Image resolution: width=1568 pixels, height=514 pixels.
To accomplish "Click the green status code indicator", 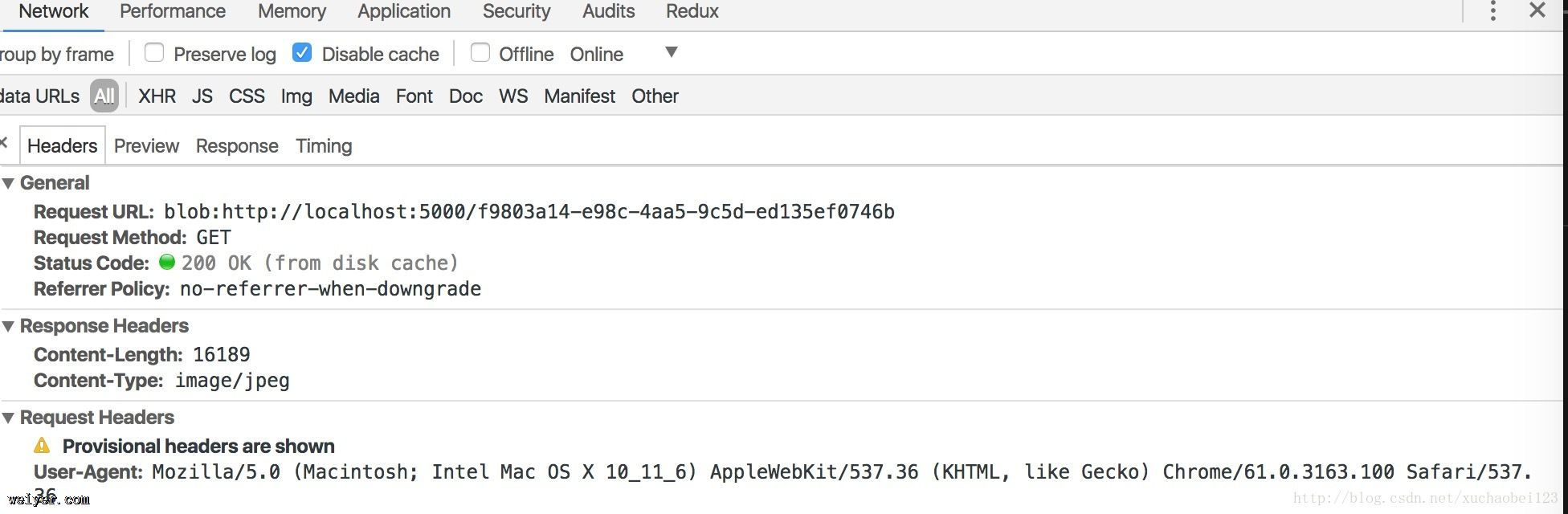I will [167, 262].
